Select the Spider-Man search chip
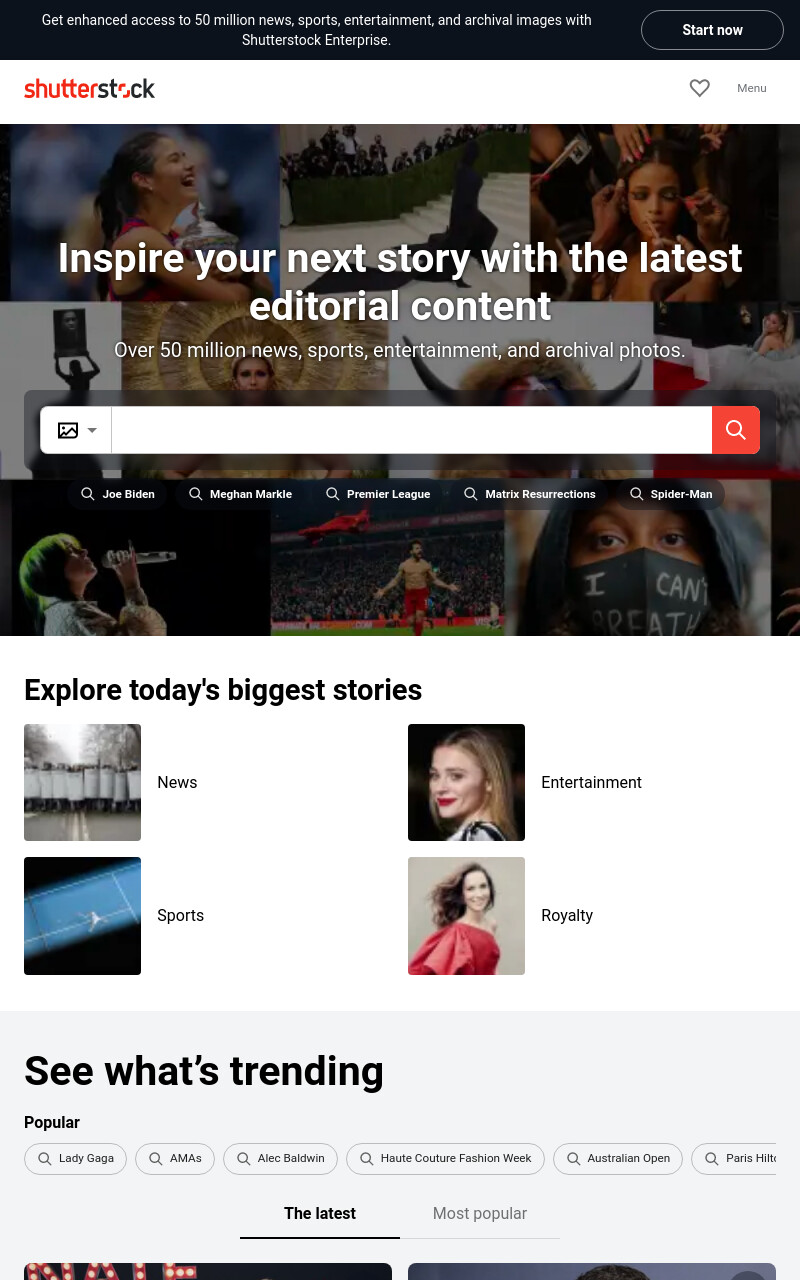This screenshot has width=800, height=1280. (671, 494)
